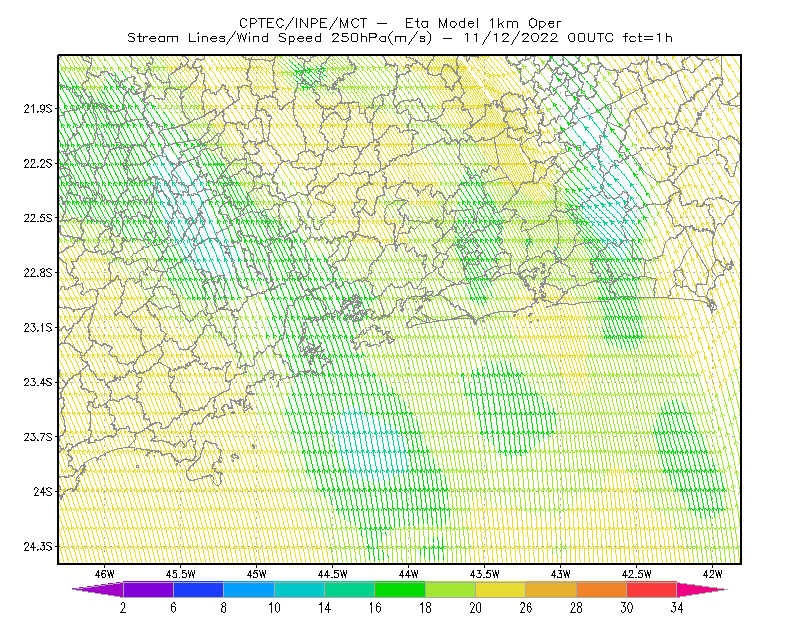Click the orange 28–30 legend swatch
The width and height of the screenshot is (800, 618).
(602, 589)
